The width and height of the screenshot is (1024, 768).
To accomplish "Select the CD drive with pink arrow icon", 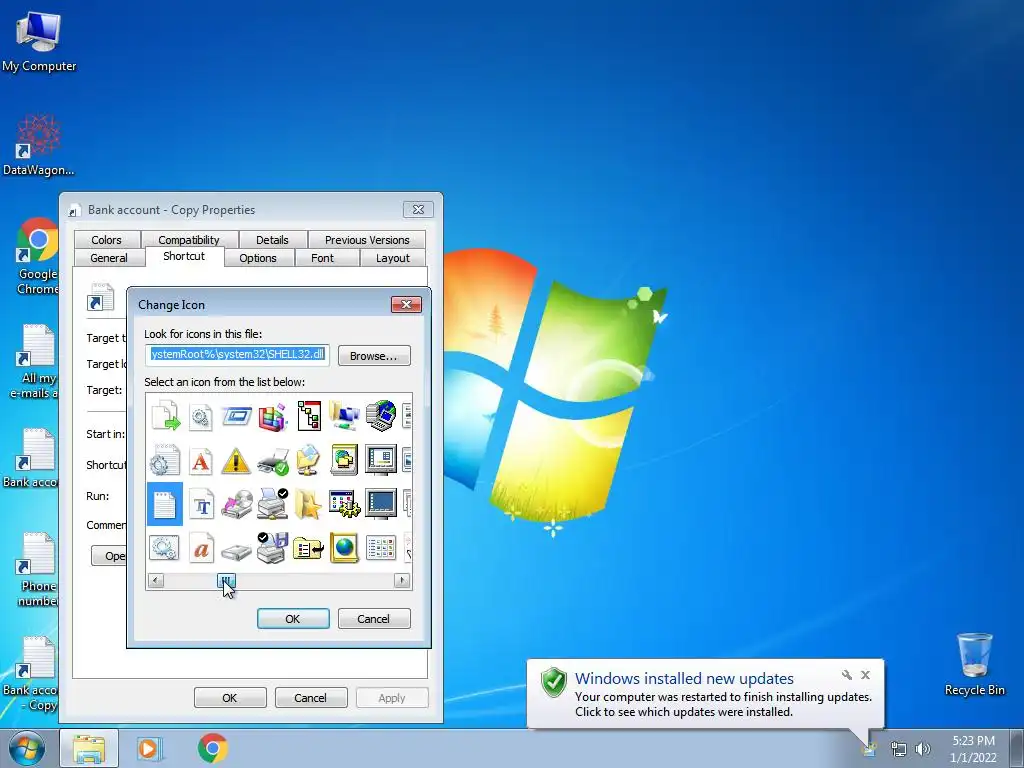I will (x=236, y=504).
